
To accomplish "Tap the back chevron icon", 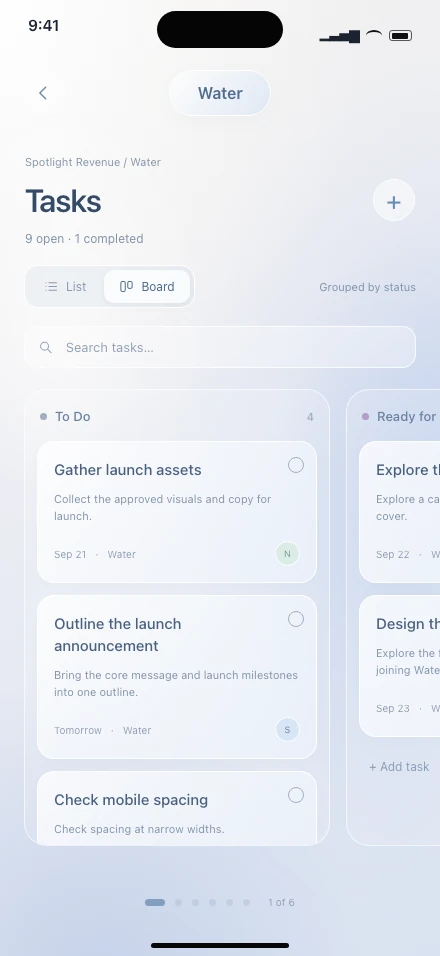I will [x=43, y=93].
